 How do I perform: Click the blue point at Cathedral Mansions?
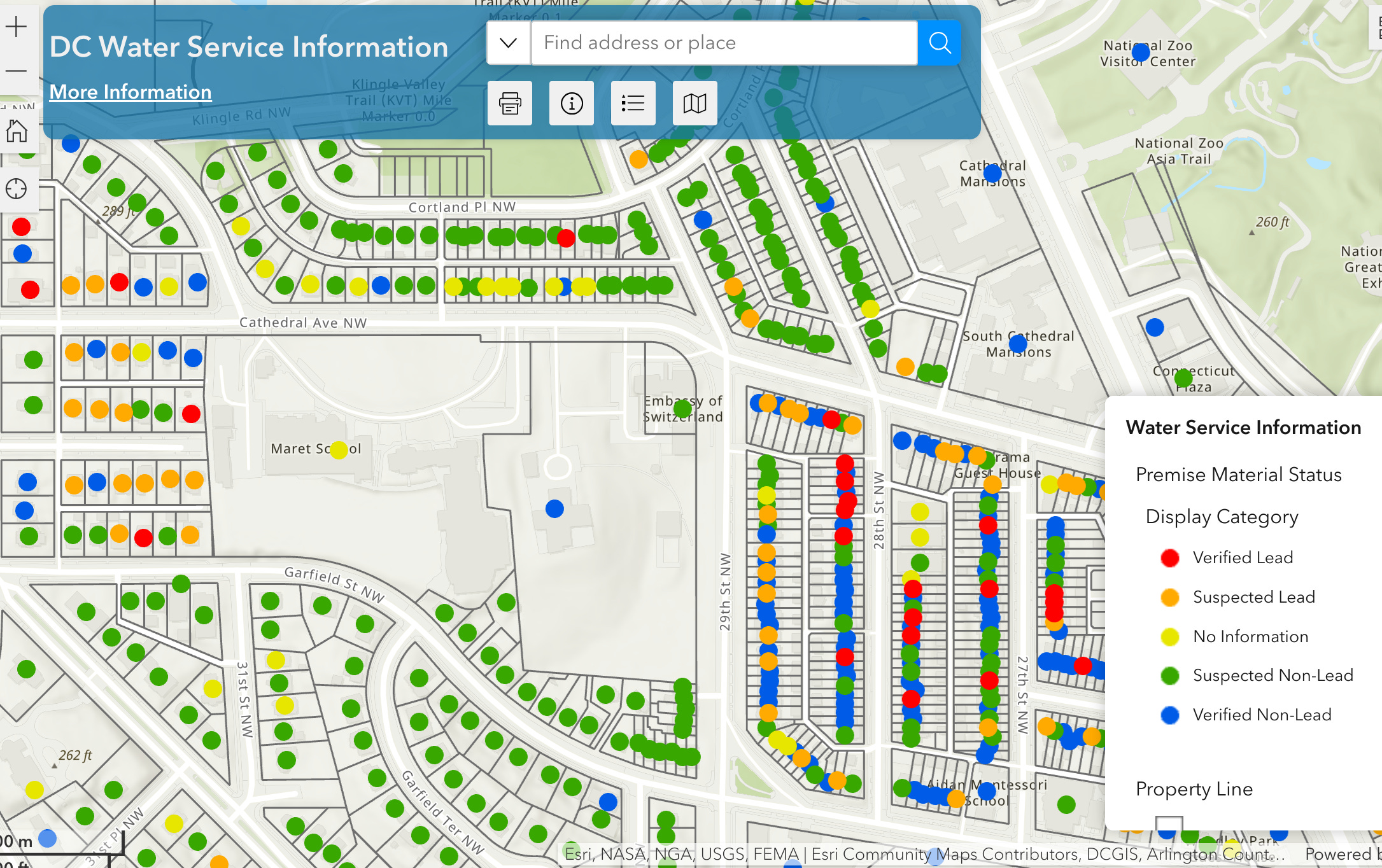[x=992, y=172]
